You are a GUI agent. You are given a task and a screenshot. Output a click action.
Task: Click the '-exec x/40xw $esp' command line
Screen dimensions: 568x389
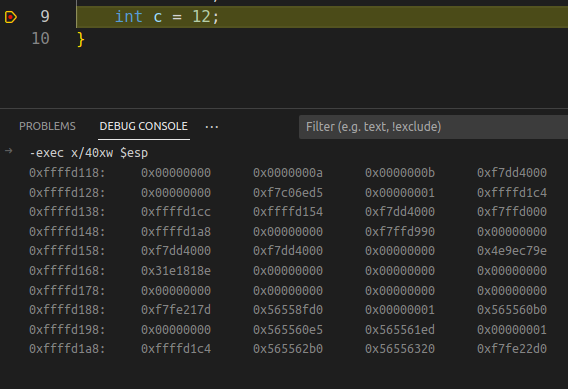click(89, 153)
